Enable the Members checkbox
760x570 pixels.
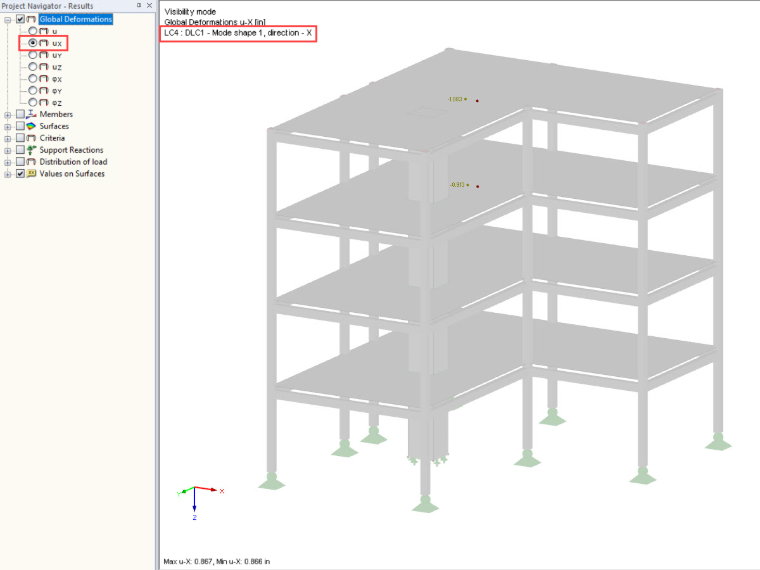click(20, 114)
